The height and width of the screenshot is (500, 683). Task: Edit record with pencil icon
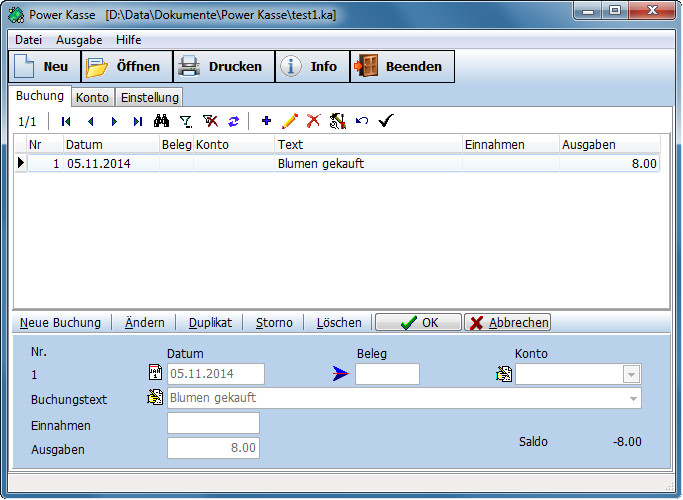point(290,121)
